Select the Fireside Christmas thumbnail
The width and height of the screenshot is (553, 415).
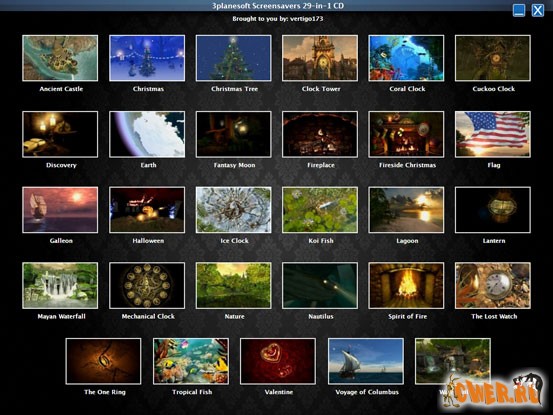point(406,134)
